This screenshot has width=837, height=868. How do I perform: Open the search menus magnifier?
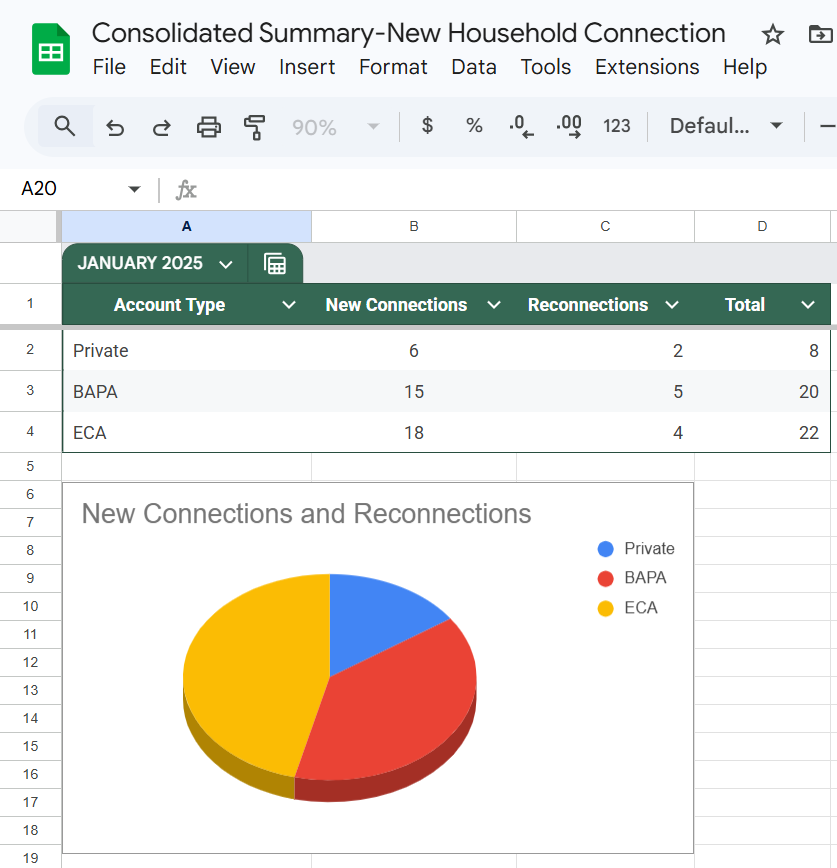(x=65, y=126)
